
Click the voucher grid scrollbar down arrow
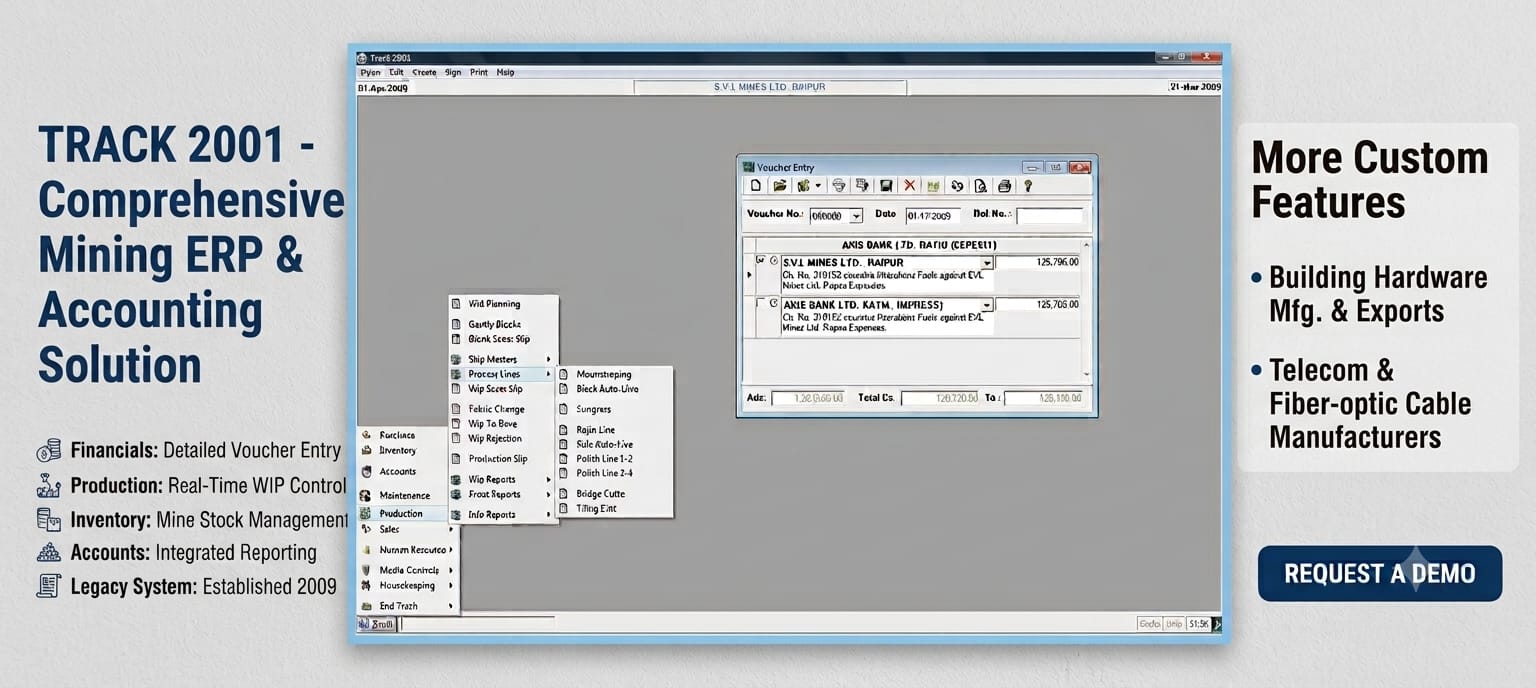[x=1086, y=373]
